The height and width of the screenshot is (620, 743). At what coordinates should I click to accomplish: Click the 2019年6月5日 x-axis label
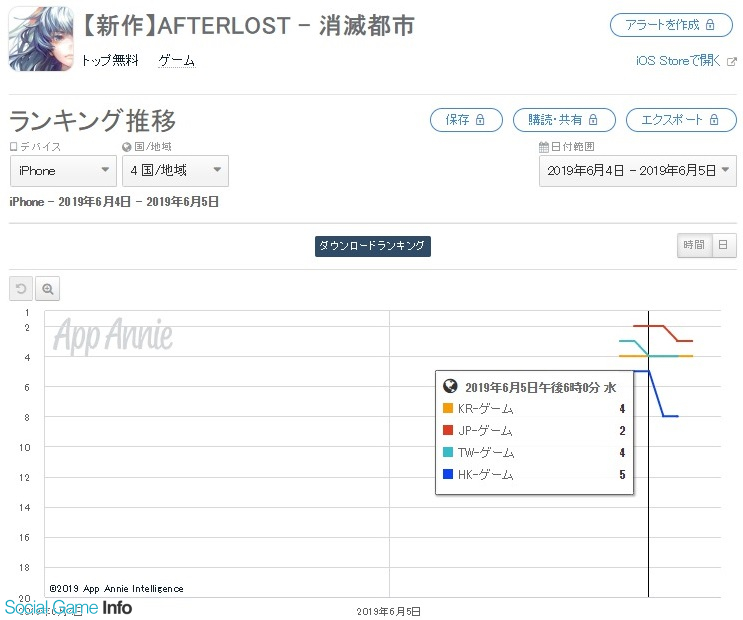click(389, 611)
